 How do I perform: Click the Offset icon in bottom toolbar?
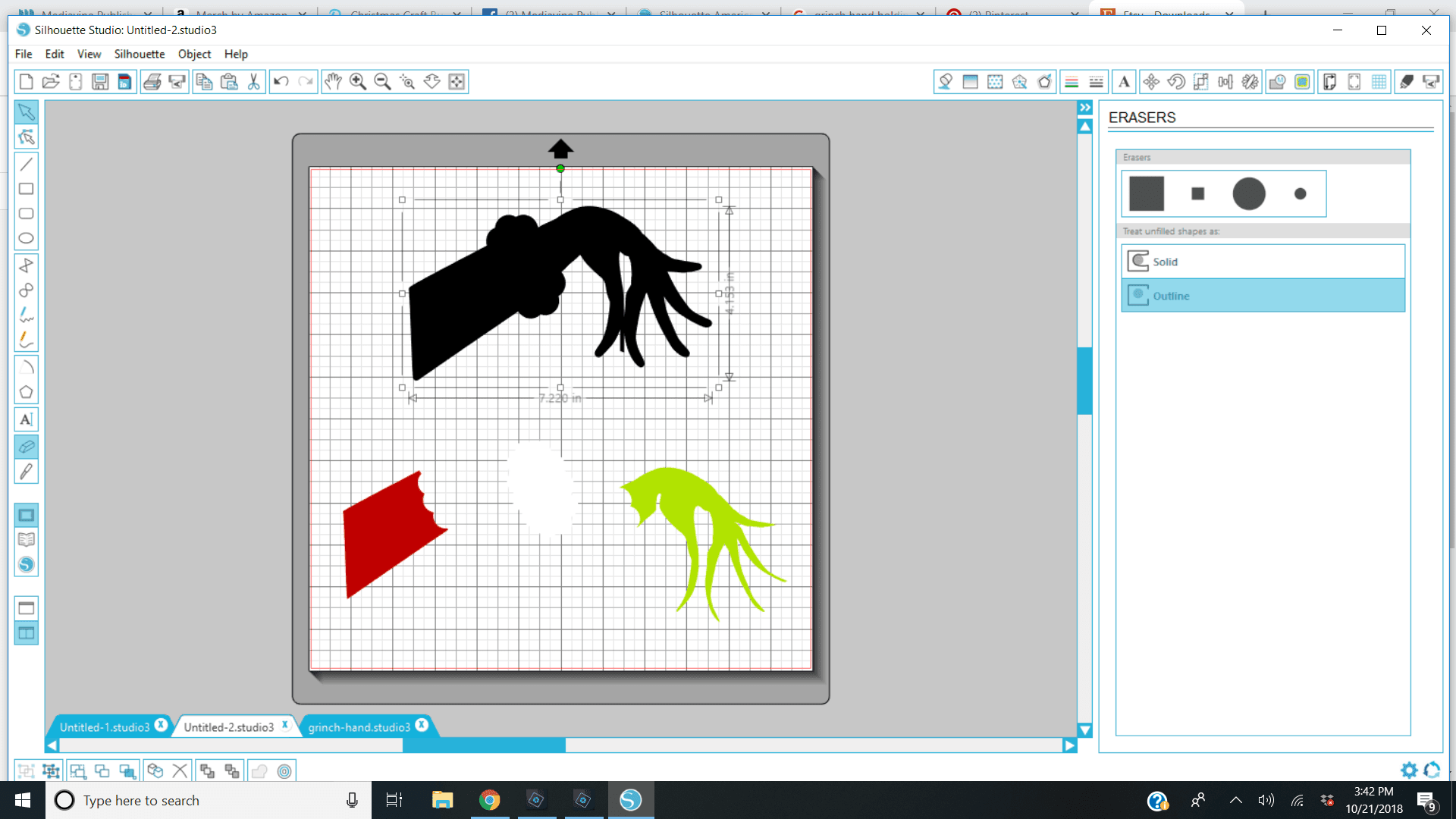[284, 771]
